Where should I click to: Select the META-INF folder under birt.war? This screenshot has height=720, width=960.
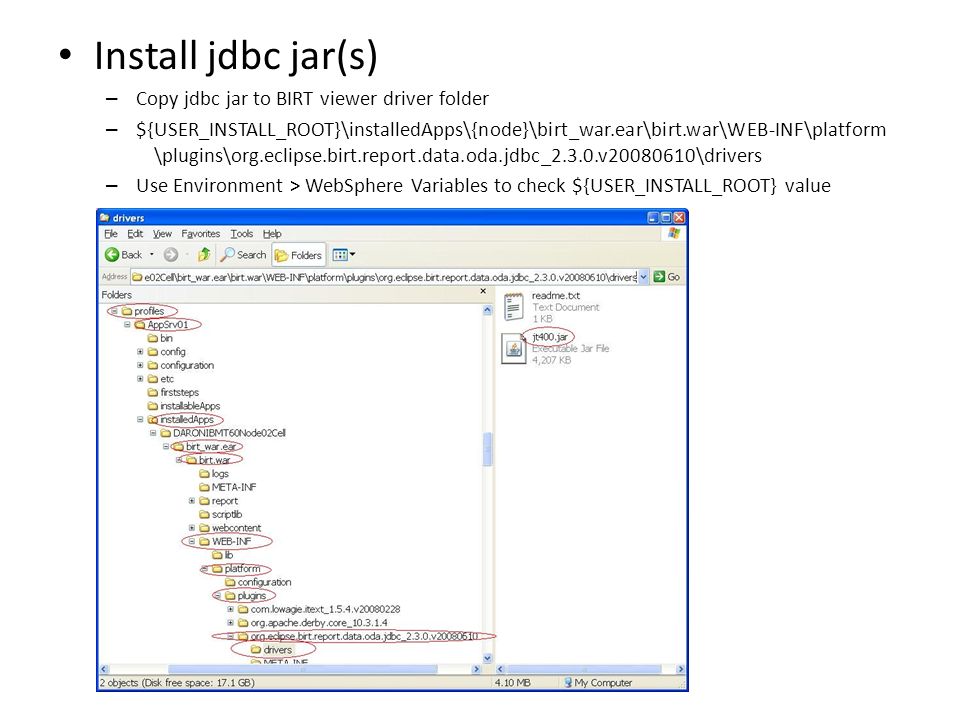point(227,487)
